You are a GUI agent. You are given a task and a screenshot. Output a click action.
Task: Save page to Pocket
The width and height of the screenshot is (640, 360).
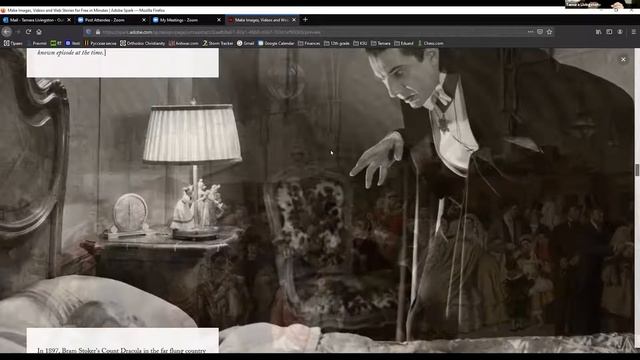coord(540,32)
